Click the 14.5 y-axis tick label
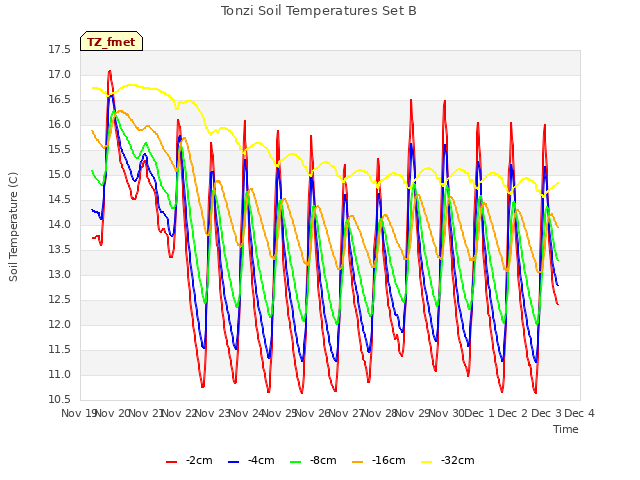This screenshot has width=640, height=480. pyautogui.click(x=60, y=200)
